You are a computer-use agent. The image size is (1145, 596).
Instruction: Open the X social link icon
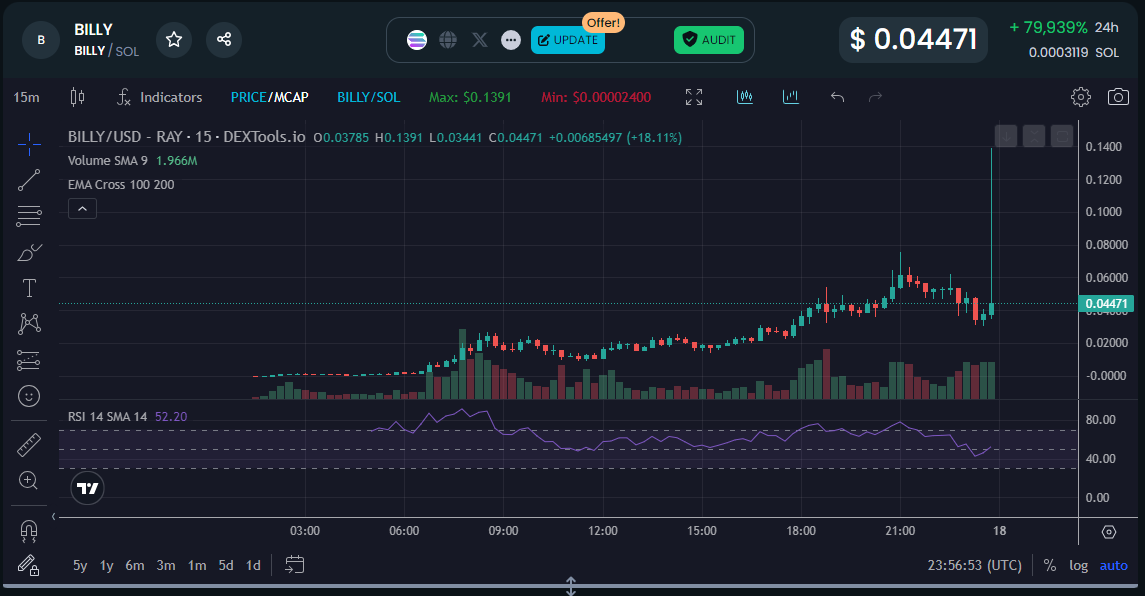[x=480, y=40]
